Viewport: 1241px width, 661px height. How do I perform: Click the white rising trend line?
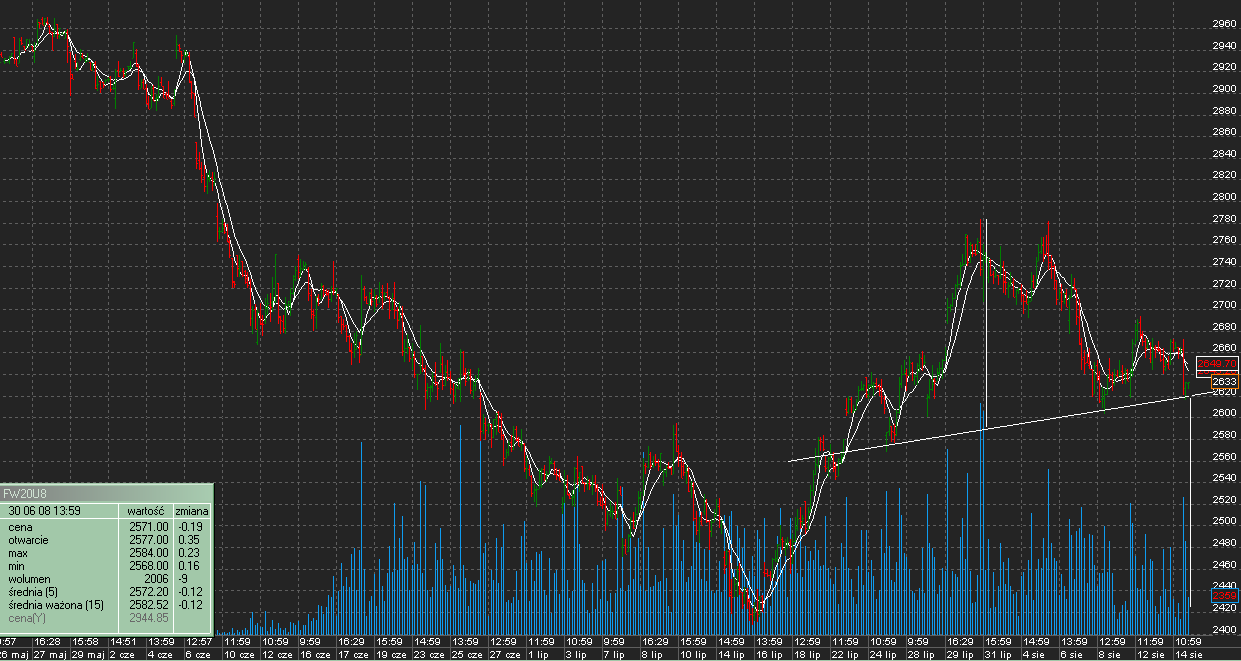click(1000, 427)
